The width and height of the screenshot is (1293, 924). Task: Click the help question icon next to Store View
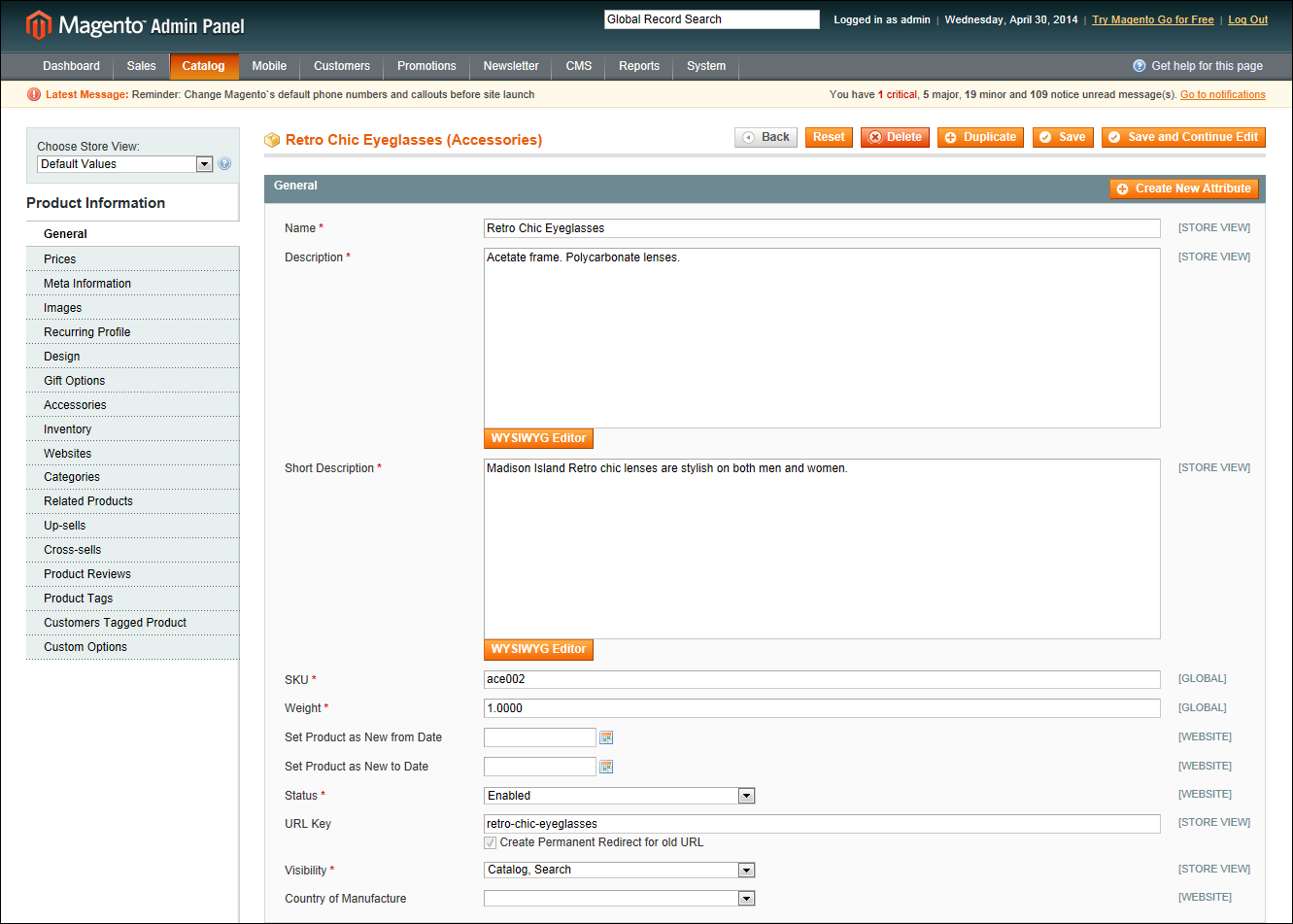click(224, 164)
